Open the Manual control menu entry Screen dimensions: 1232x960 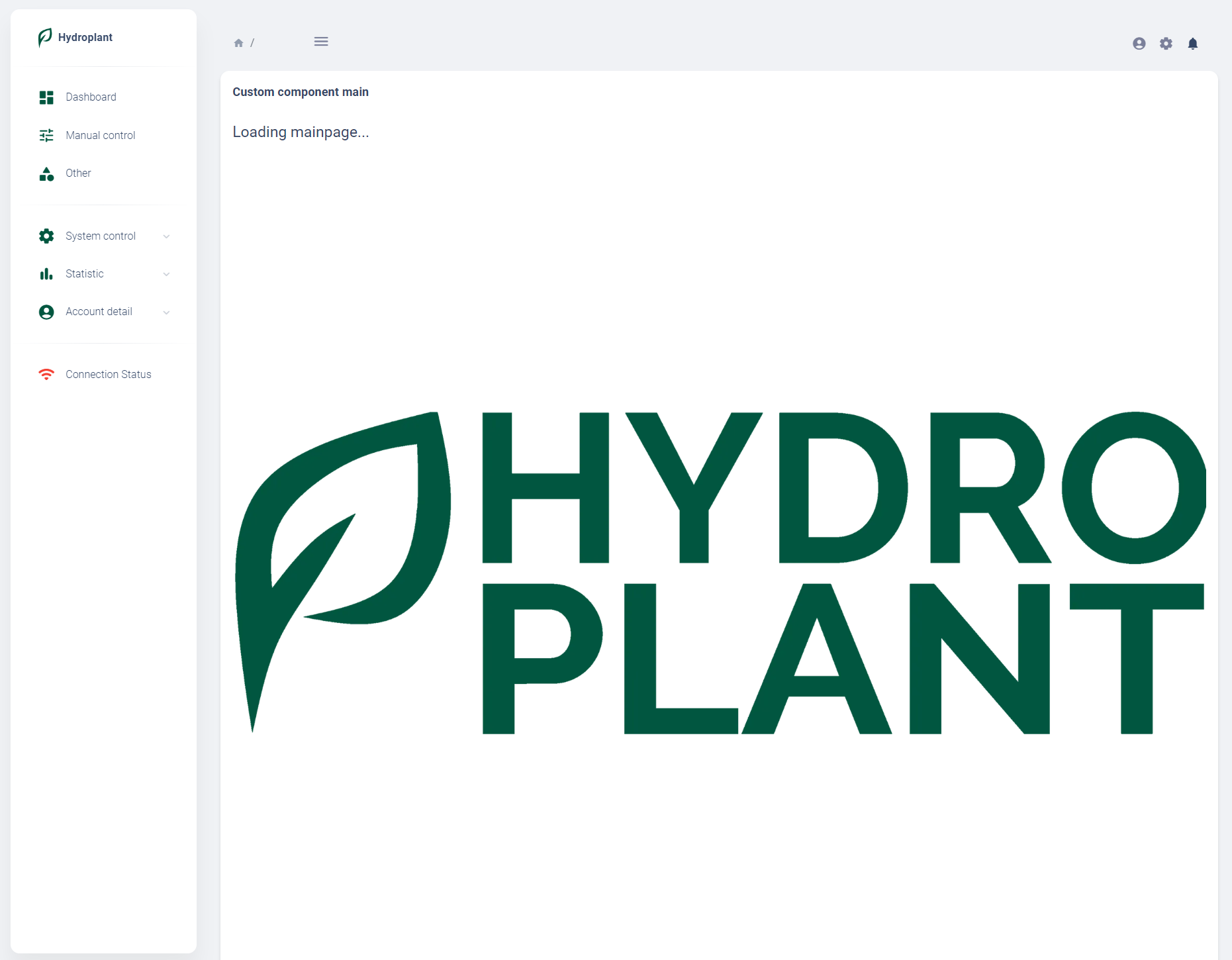click(101, 135)
